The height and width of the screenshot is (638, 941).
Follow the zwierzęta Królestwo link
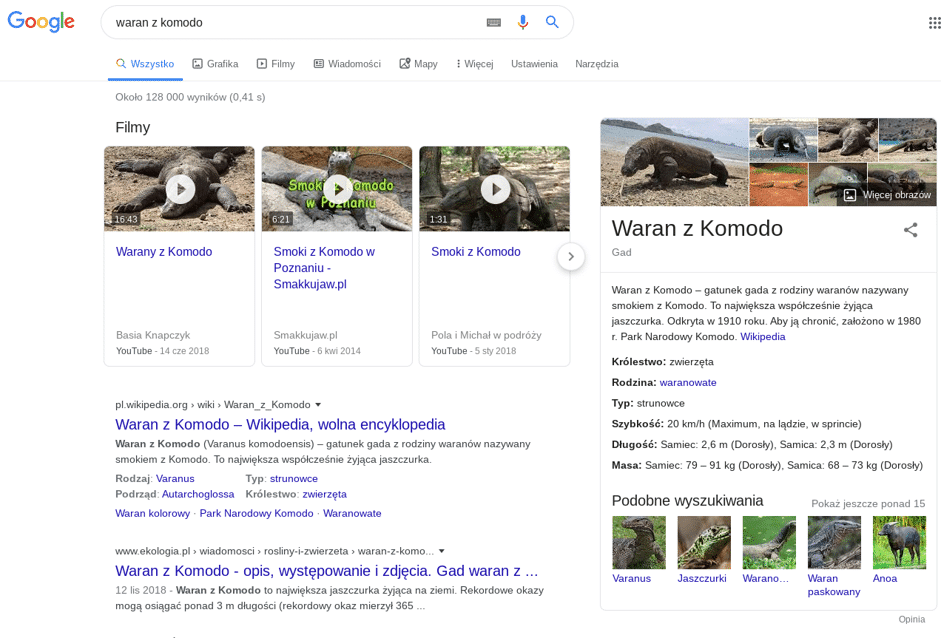click(x=325, y=494)
